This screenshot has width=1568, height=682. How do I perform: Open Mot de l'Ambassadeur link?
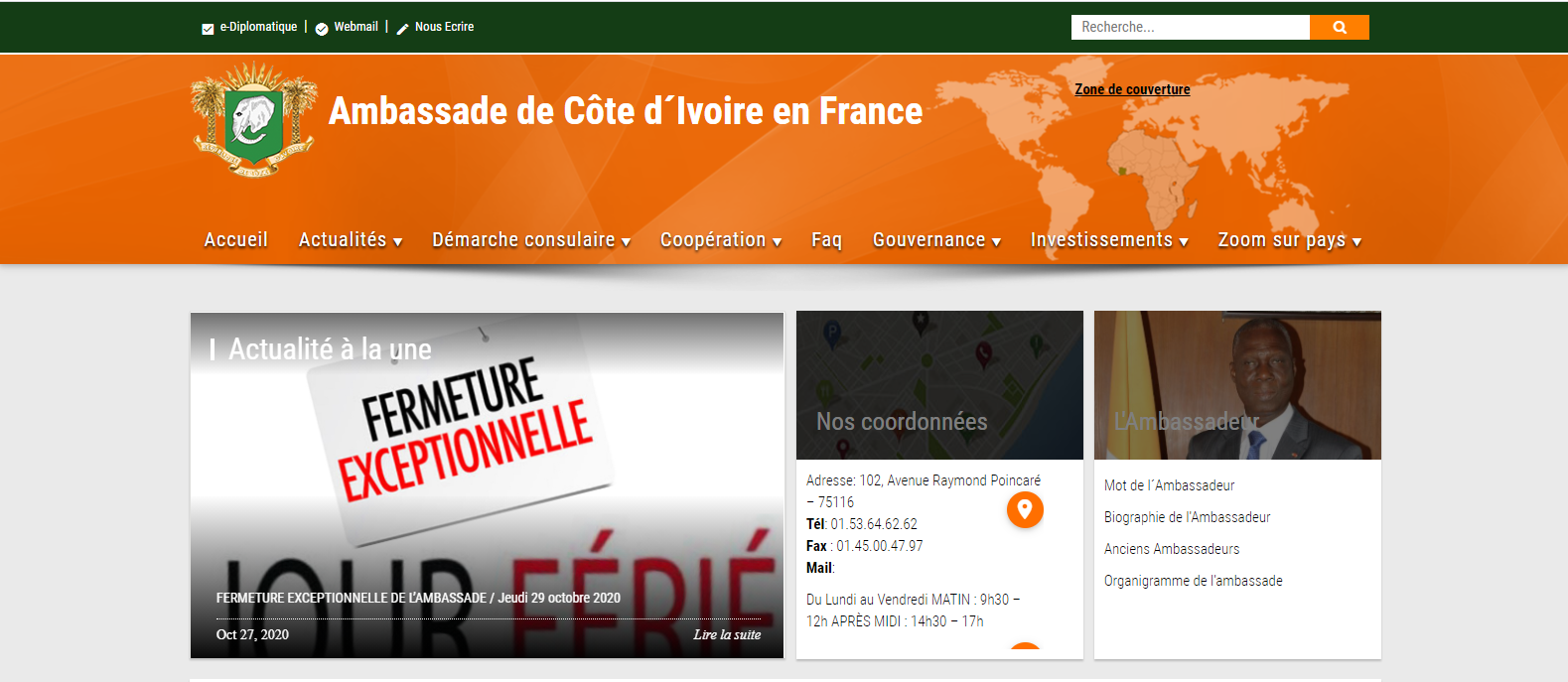tap(1169, 485)
